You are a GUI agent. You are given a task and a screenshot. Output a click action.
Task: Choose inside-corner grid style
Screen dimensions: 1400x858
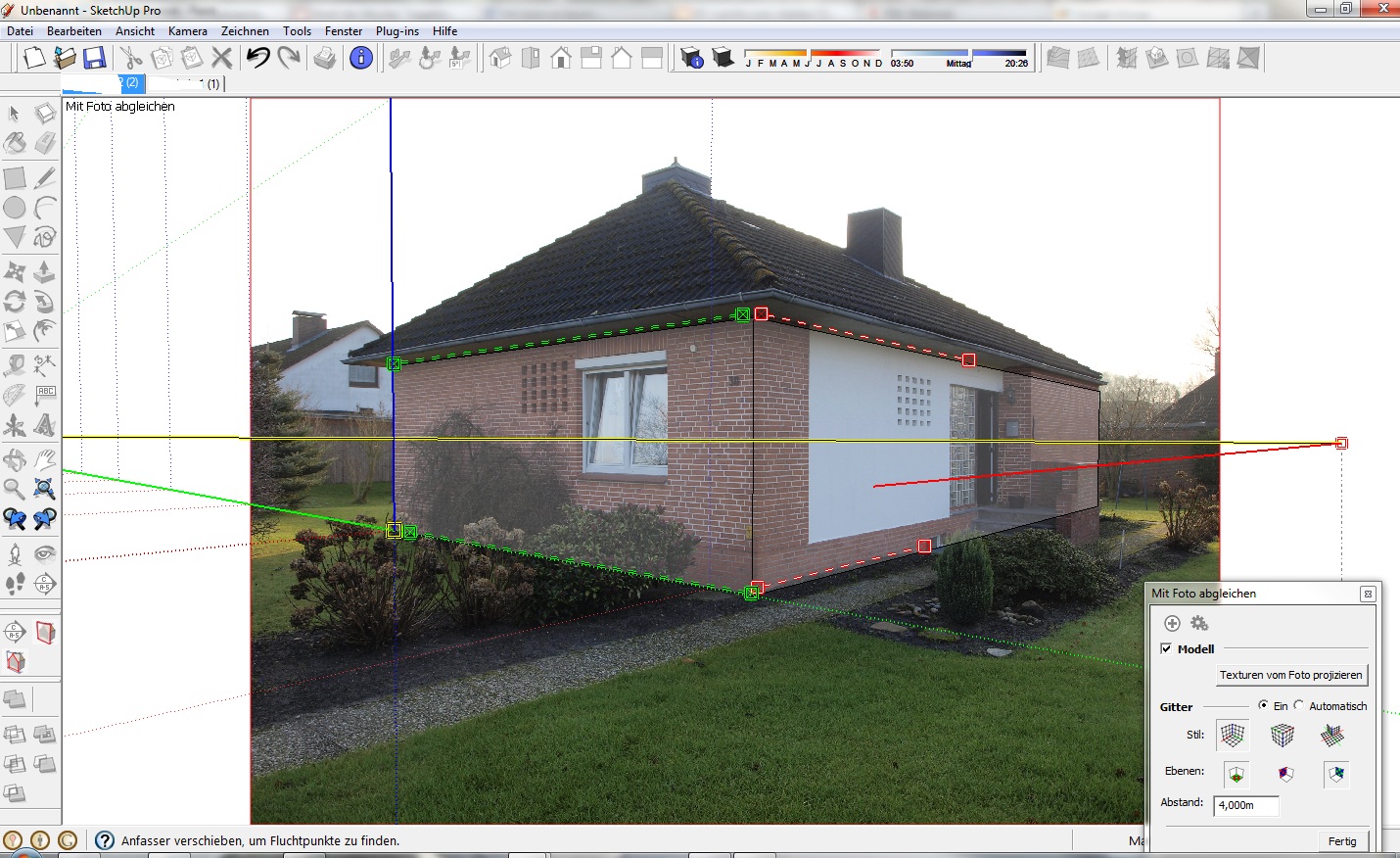[x=1233, y=735]
